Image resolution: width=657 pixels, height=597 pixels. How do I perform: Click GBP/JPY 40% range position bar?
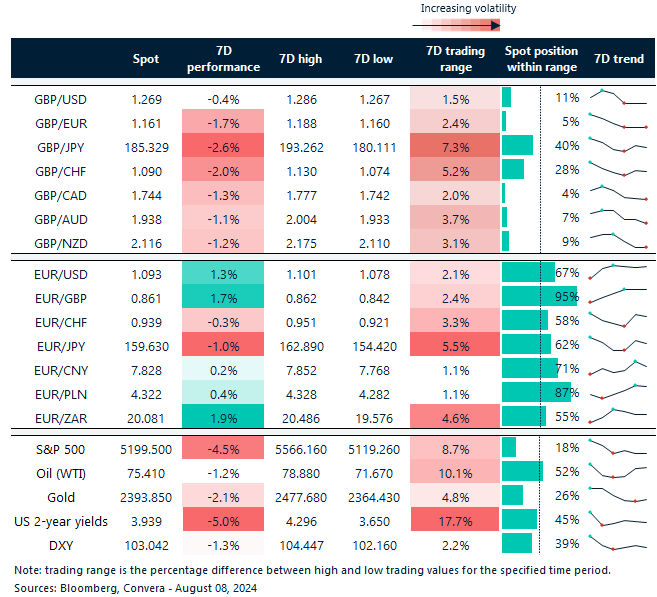[517, 145]
